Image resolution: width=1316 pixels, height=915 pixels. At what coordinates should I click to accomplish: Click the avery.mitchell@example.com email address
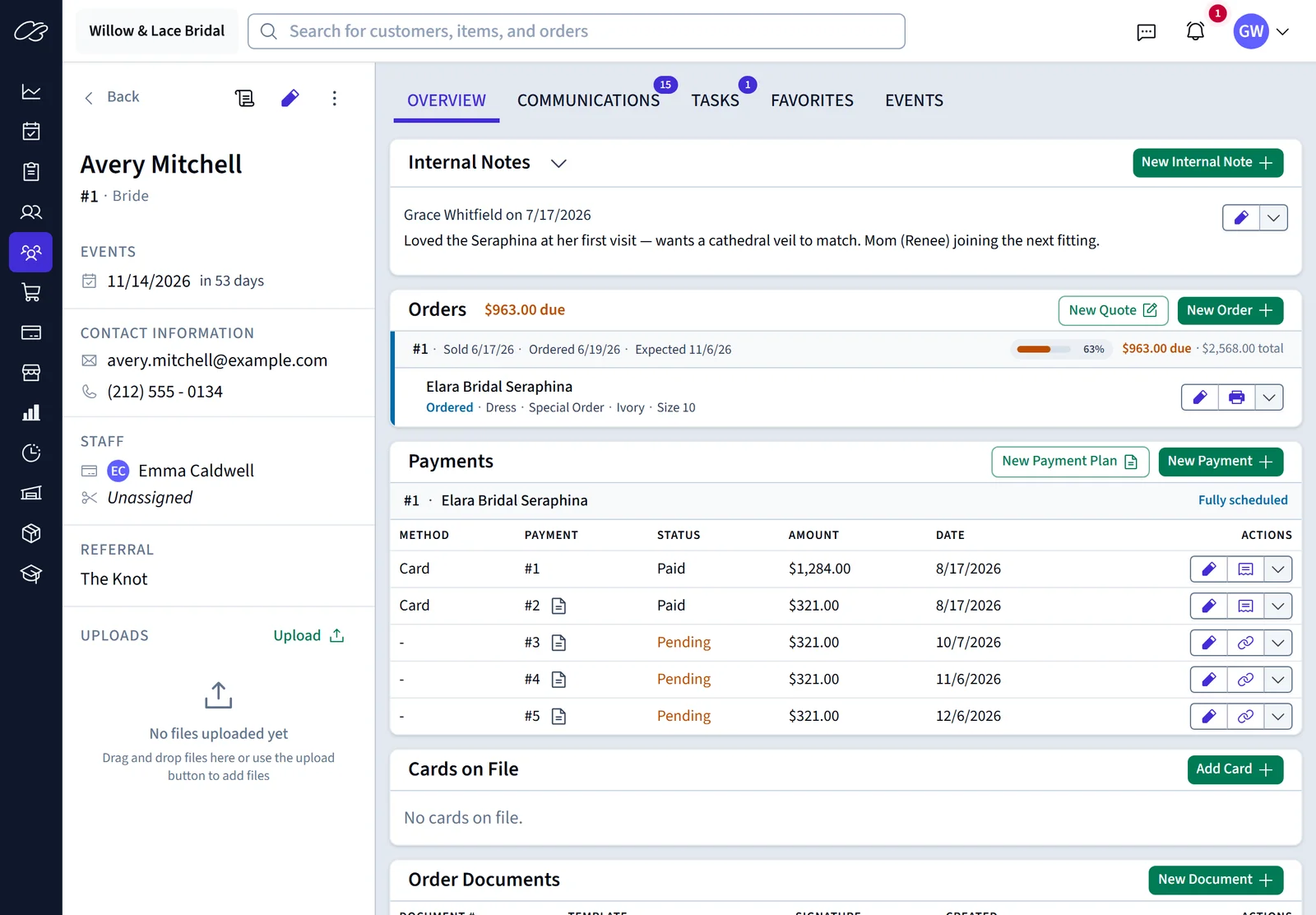(217, 360)
